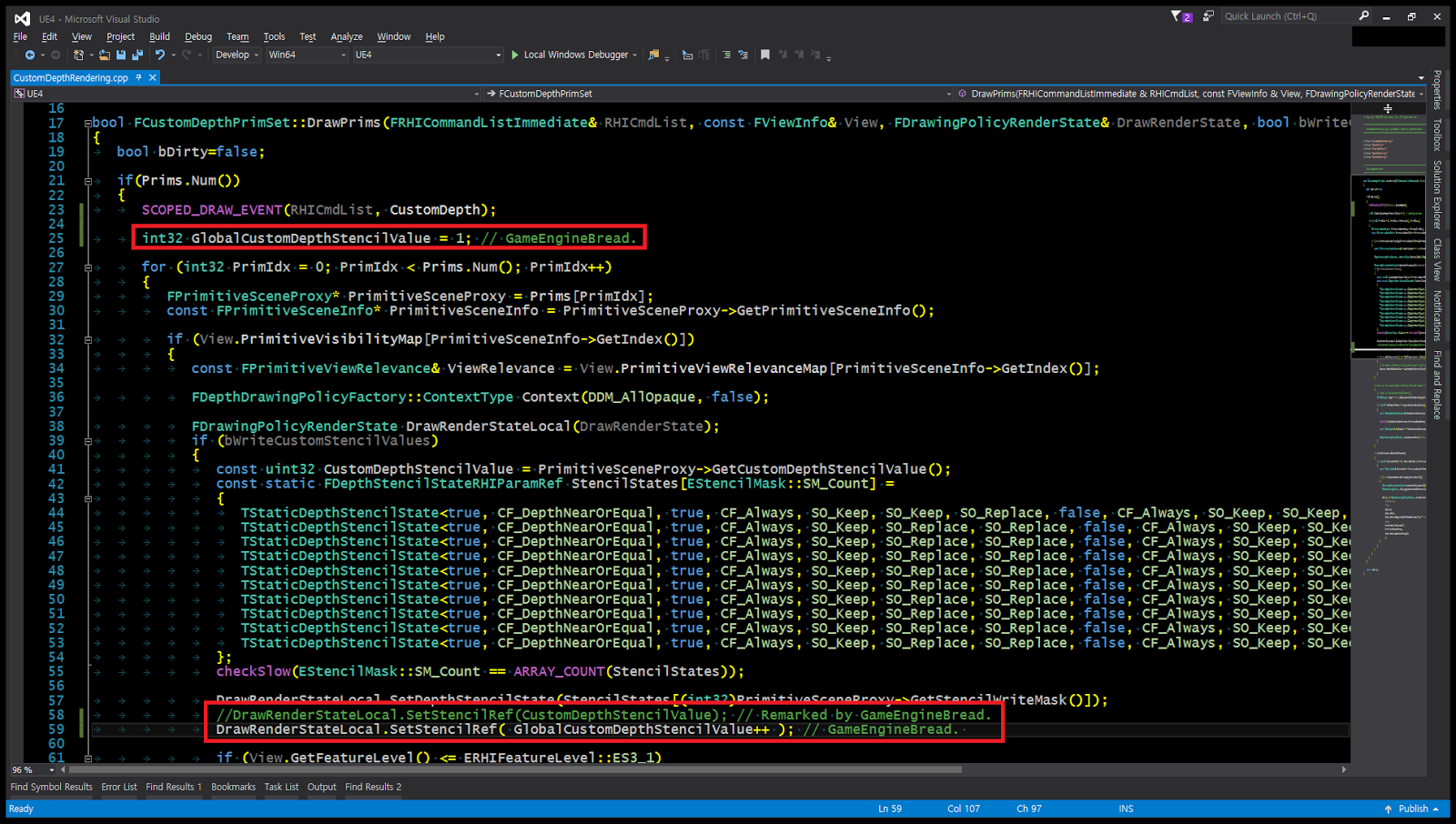Screen dimensions: 1456x824
Task: Save the current file with the Save icon
Action: click(x=121, y=55)
